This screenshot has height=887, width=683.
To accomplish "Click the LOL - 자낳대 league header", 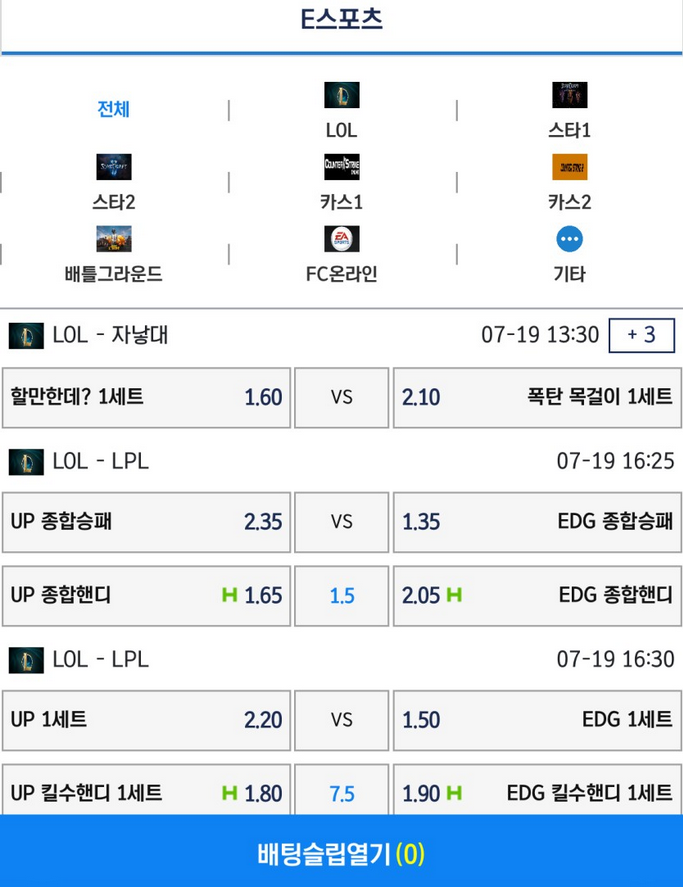I will tap(110, 335).
